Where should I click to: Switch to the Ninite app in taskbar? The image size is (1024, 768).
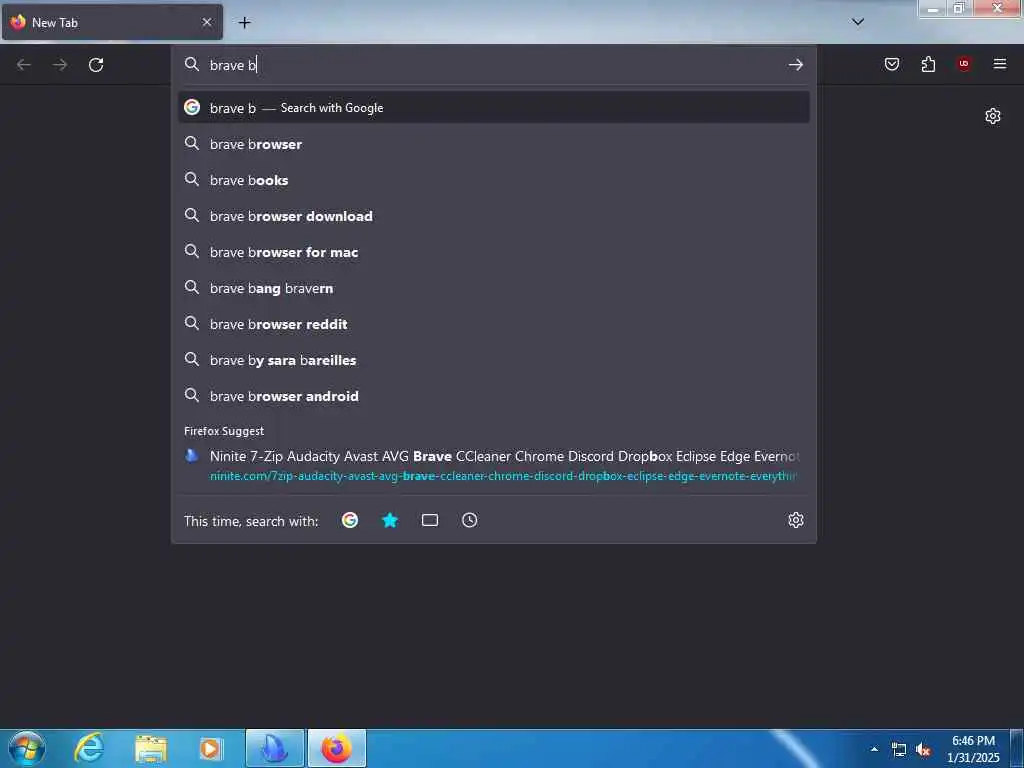click(275, 748)
